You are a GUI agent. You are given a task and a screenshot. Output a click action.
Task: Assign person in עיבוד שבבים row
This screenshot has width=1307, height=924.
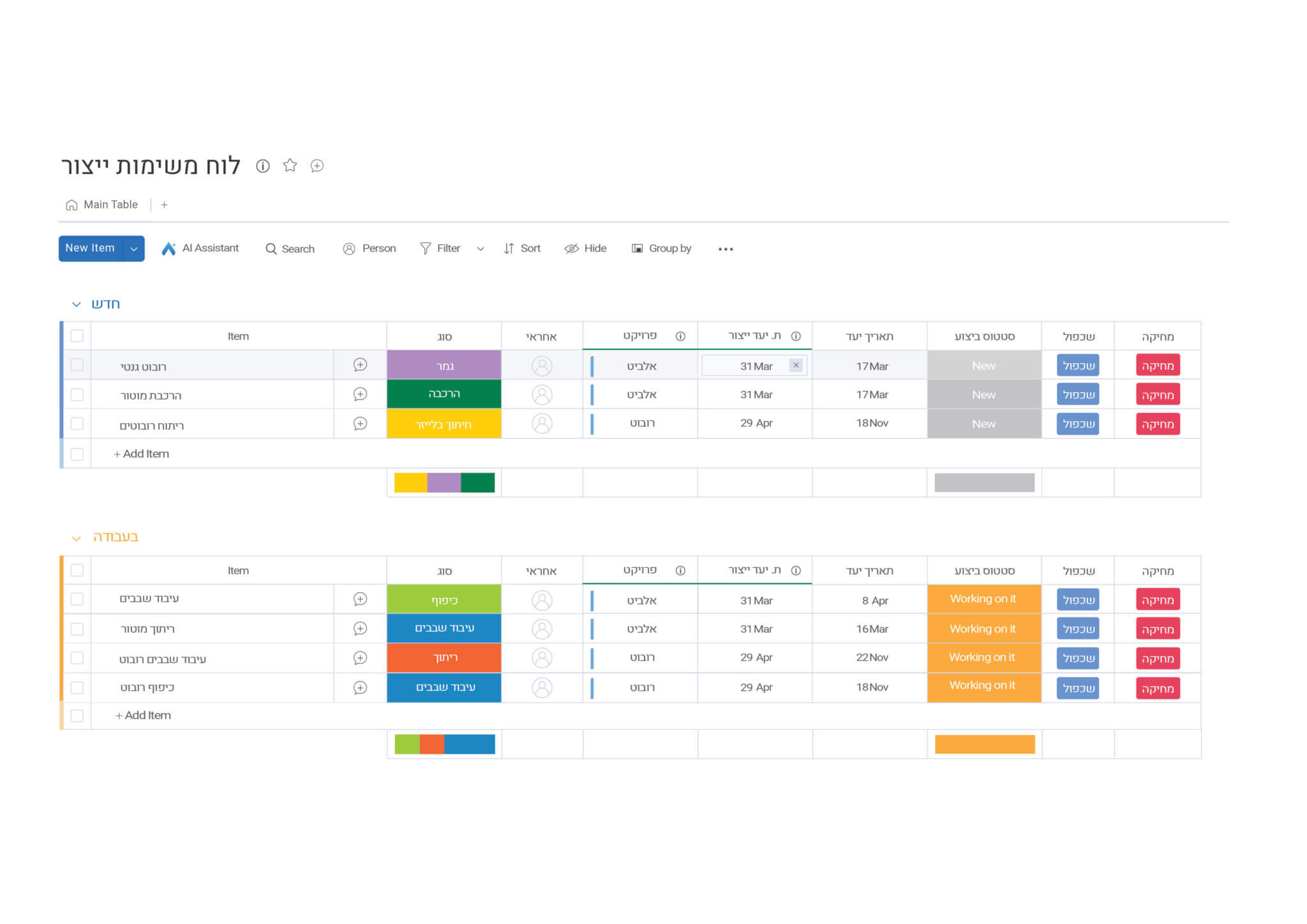tap(542, 600)
